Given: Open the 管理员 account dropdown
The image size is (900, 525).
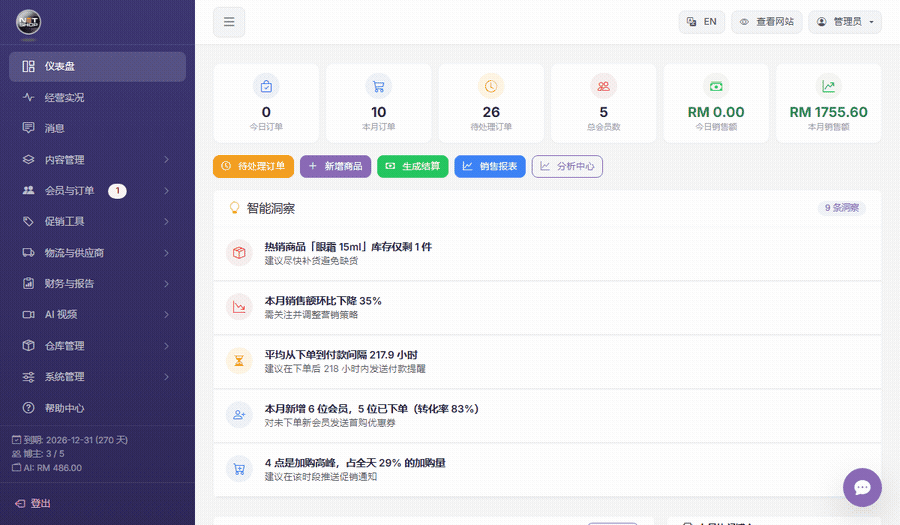Looking at the screenshot, I should (845, 22).
